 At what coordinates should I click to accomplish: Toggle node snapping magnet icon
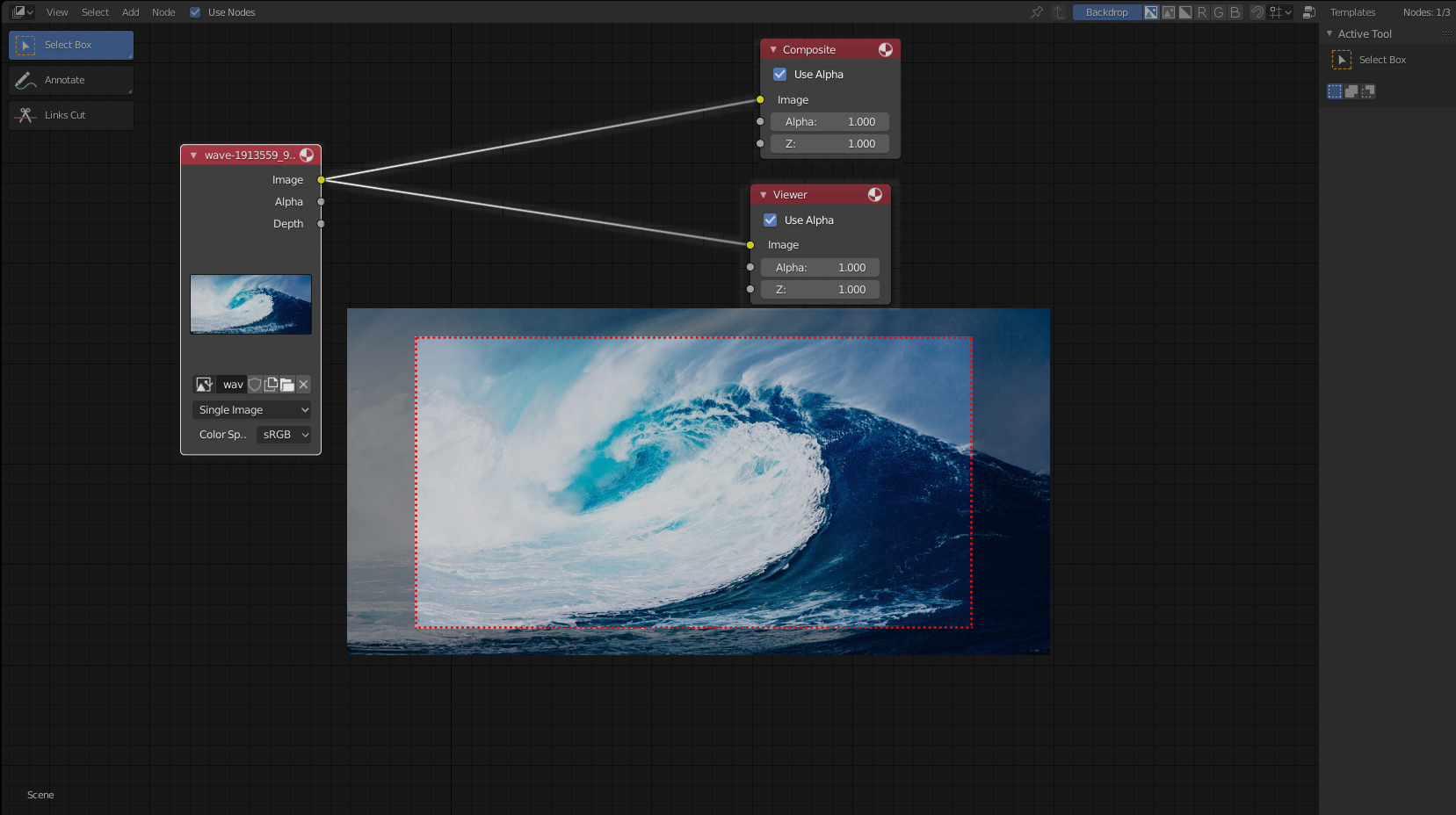(x=1257, y=12)
